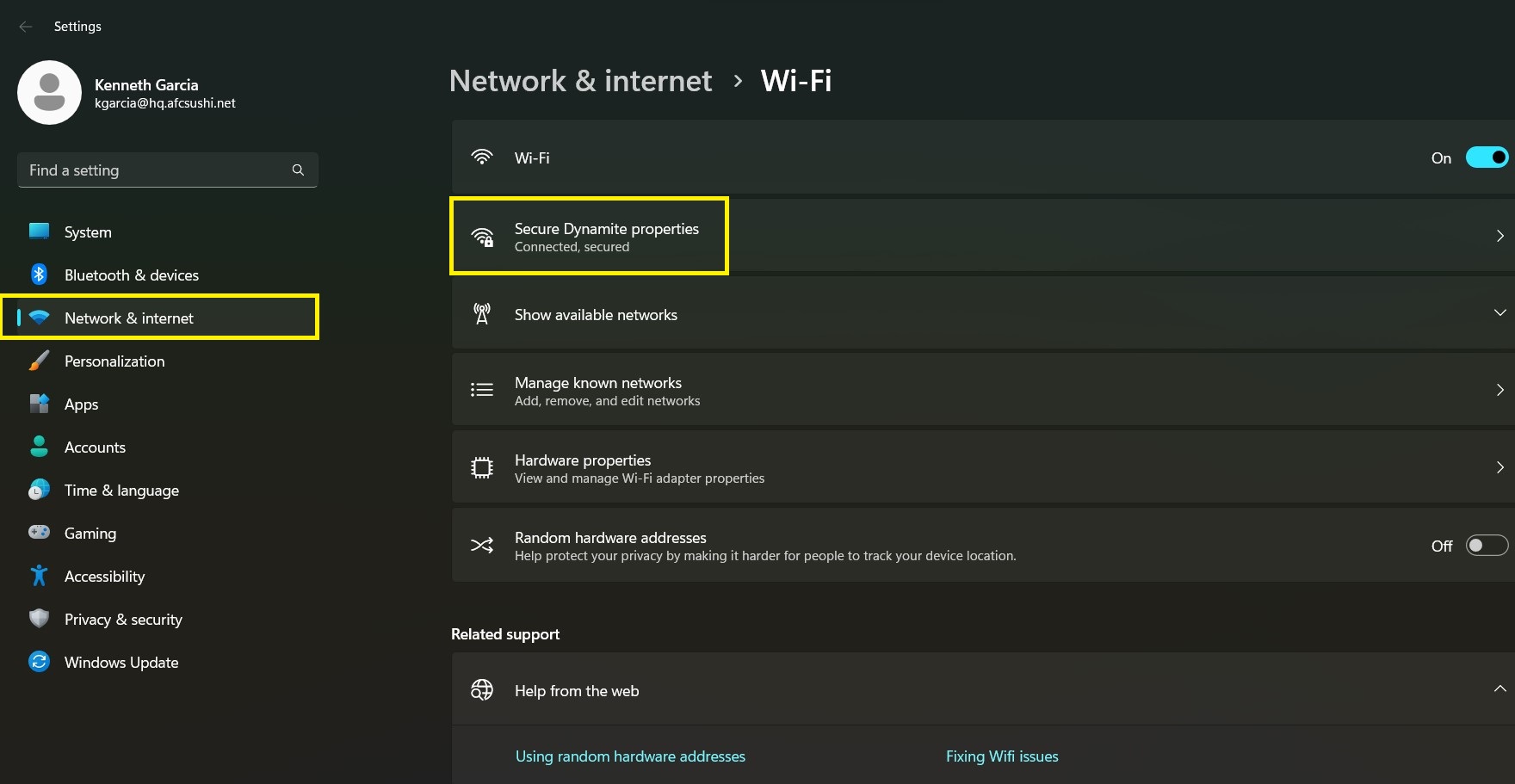Click the Random hardware addresses shuffle icon

tap(482, 546)
